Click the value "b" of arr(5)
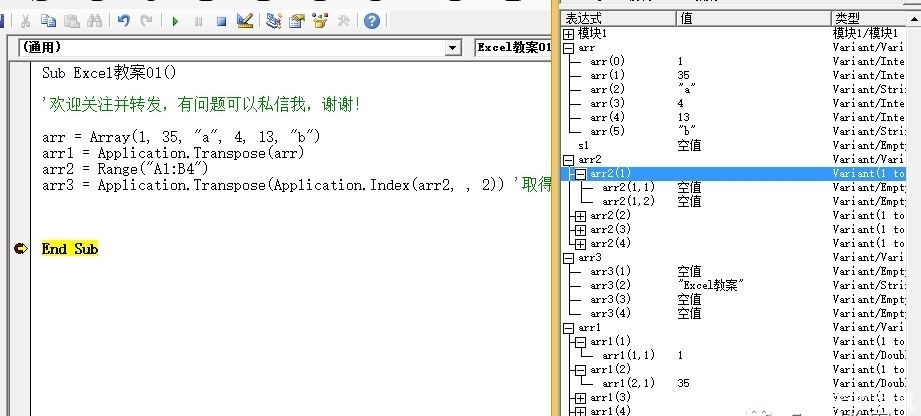 coord(687,131)
